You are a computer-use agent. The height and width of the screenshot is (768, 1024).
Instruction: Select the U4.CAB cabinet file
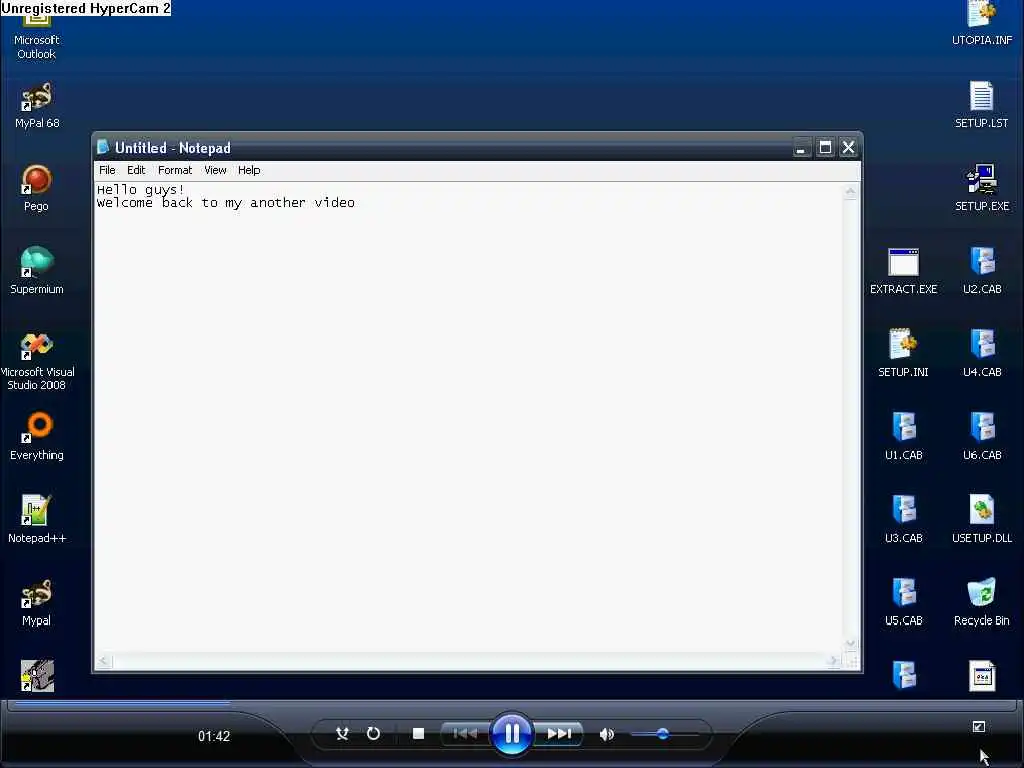[x=982, y=353]
